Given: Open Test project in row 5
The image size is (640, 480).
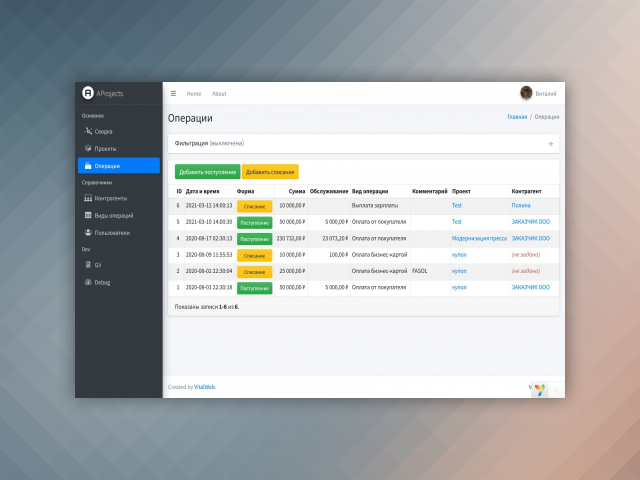Looking at the screenshot, I should pyautogui.click(x=457, y=222).
